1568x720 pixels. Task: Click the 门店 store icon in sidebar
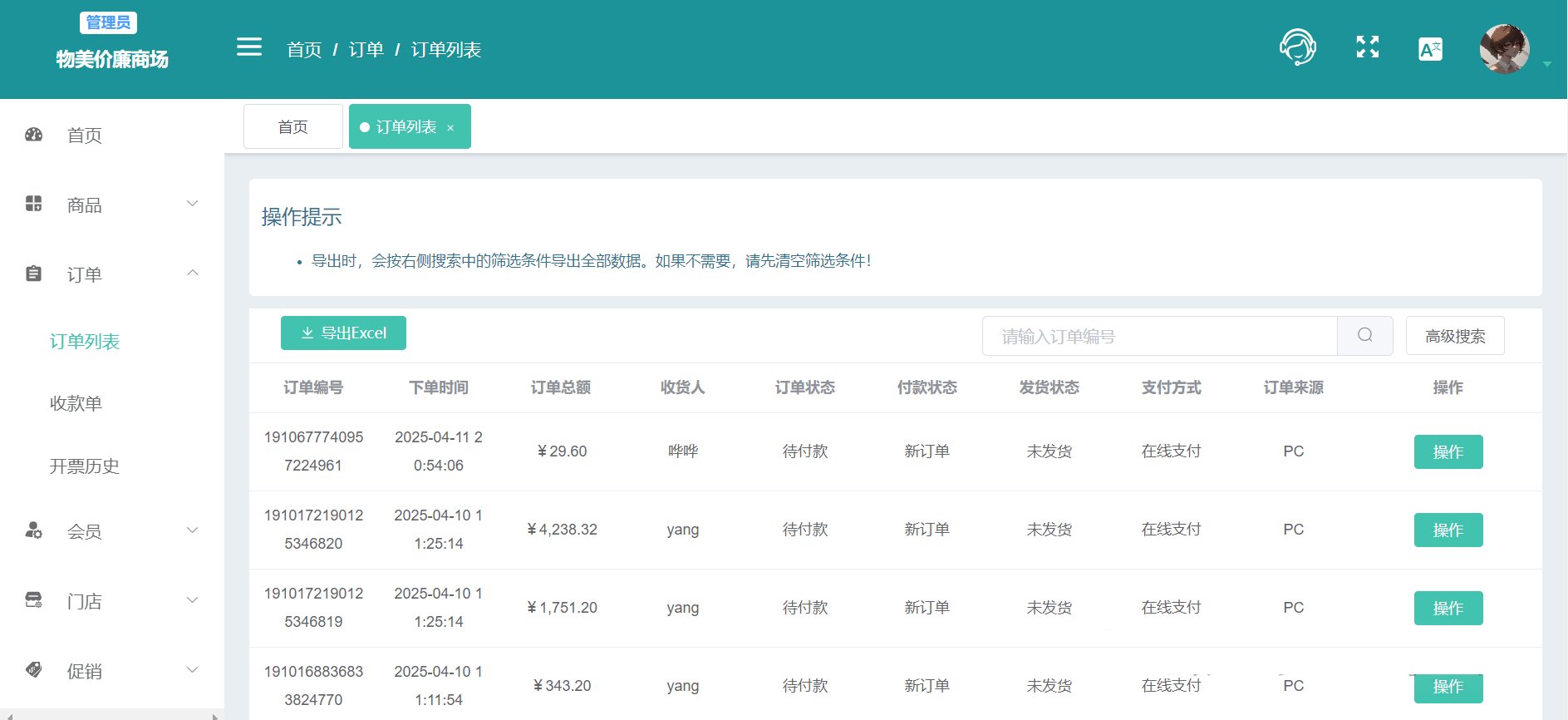(x=34, y=600)
